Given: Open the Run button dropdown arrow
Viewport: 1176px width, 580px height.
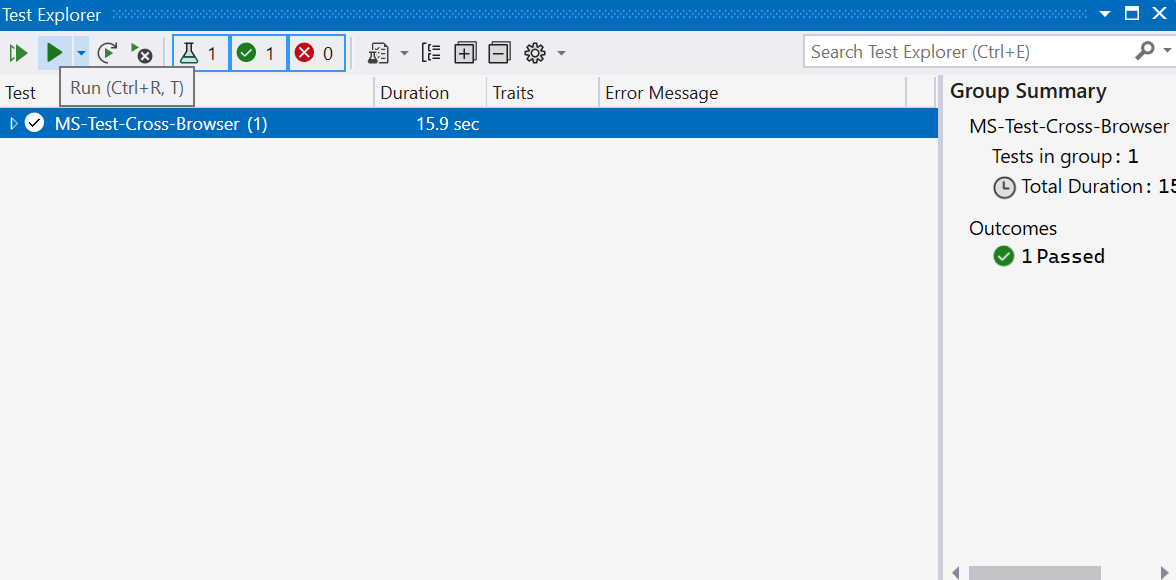Looking at the screenshot, I should pos(80,52).
